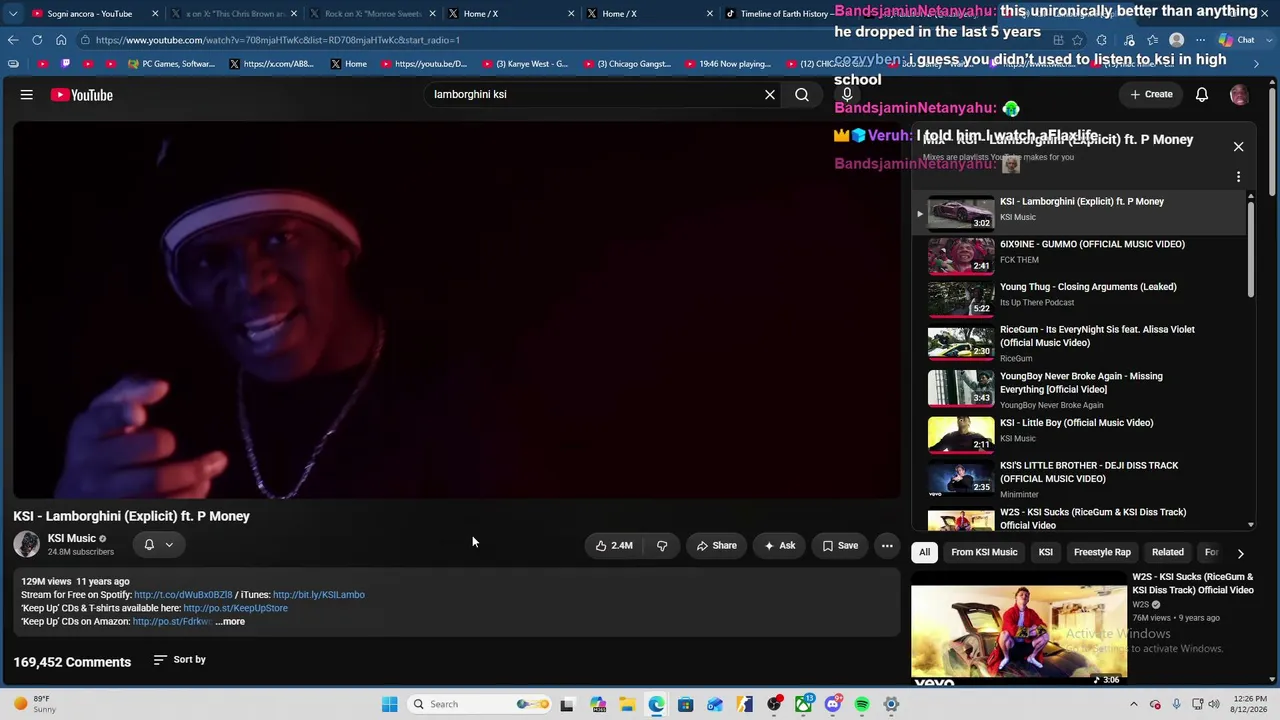
Task: Open YouTube notifications bell
Action: [x=1202, y=95]
